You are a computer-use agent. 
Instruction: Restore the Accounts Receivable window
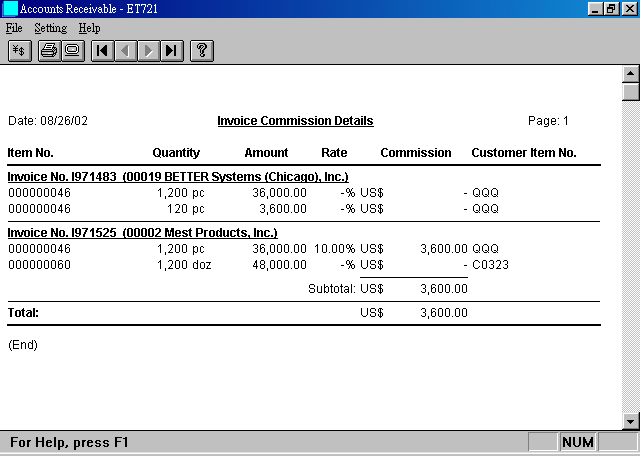click(611, 9)
